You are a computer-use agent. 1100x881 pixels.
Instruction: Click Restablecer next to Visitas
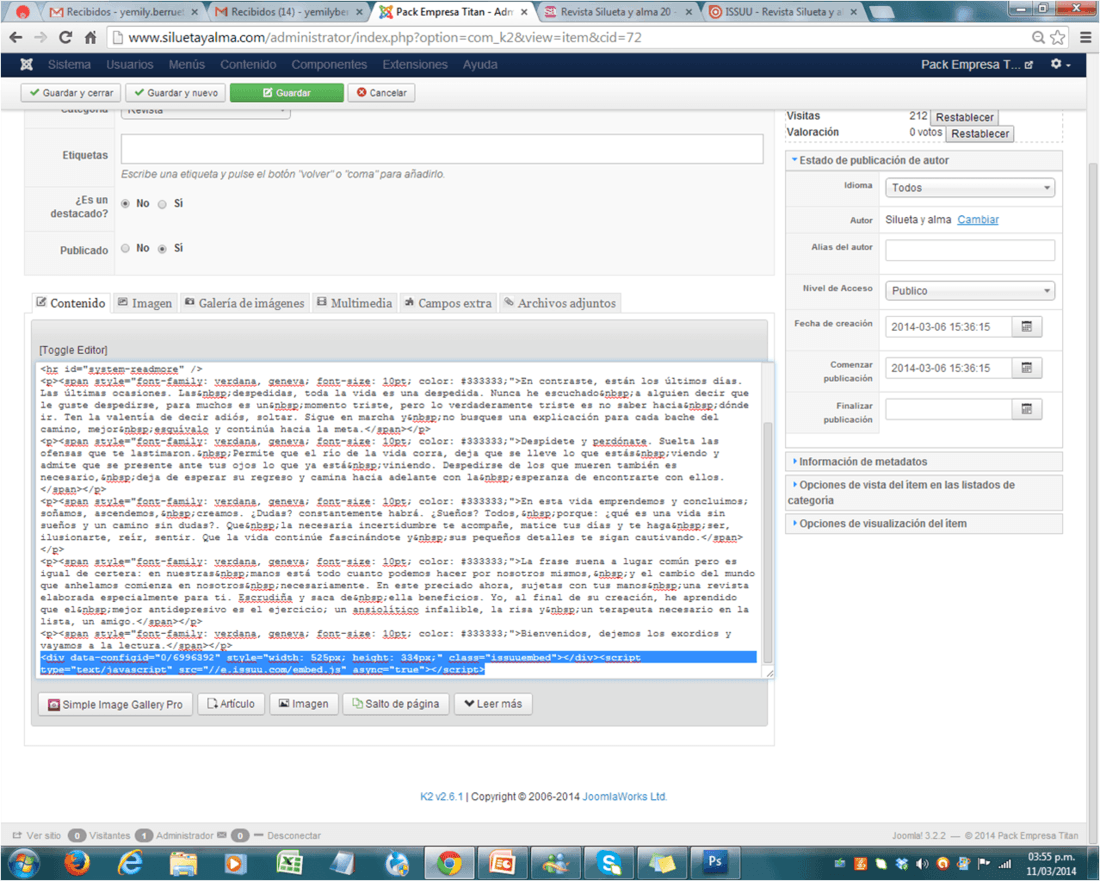965,117
